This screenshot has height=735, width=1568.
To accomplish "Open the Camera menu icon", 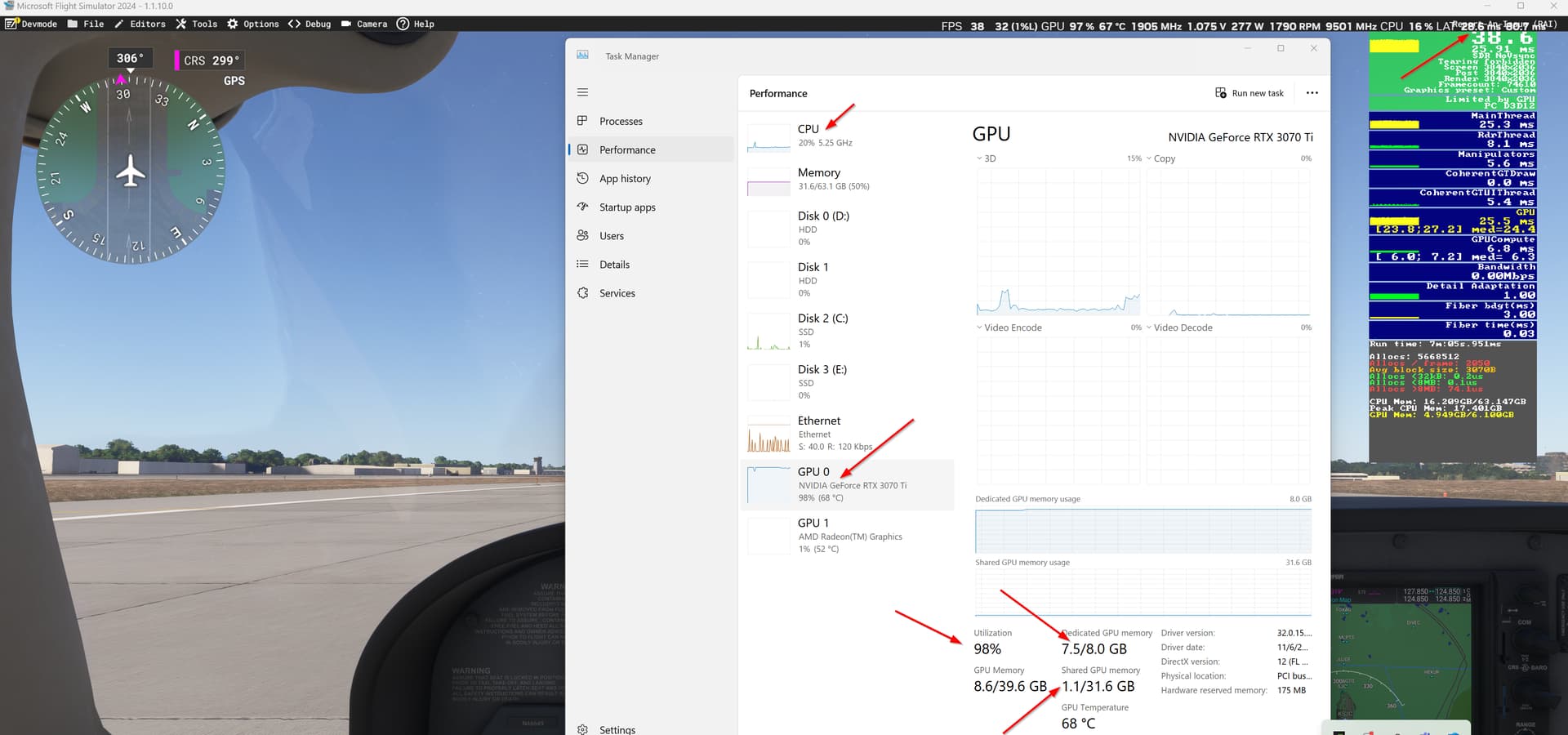I will point(346,24).
